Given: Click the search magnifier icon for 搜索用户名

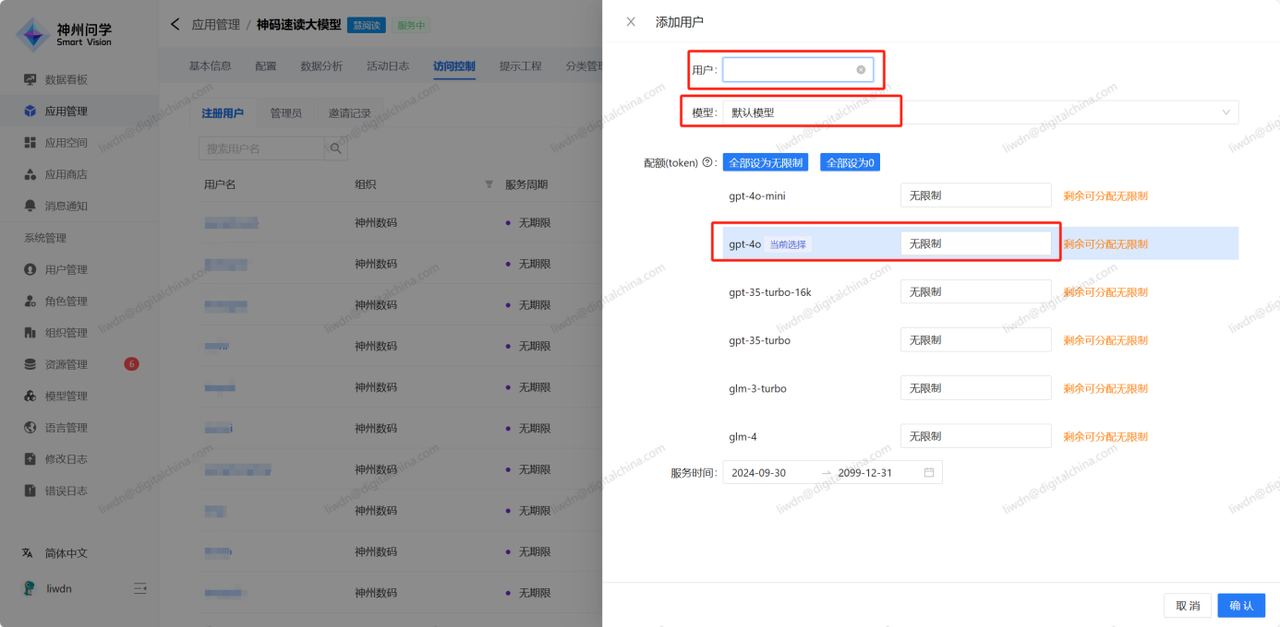Looking at the screenshot, I should point(336,149).
